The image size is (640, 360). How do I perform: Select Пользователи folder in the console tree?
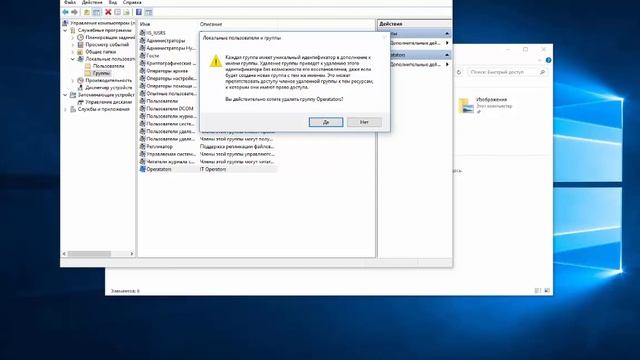(108, 66)
